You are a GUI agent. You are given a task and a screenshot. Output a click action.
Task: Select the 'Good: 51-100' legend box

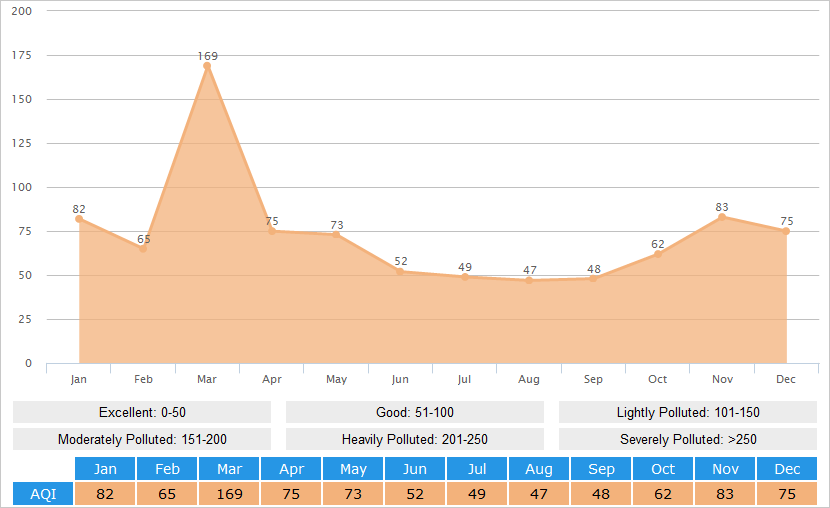click(x=415, y=412)
